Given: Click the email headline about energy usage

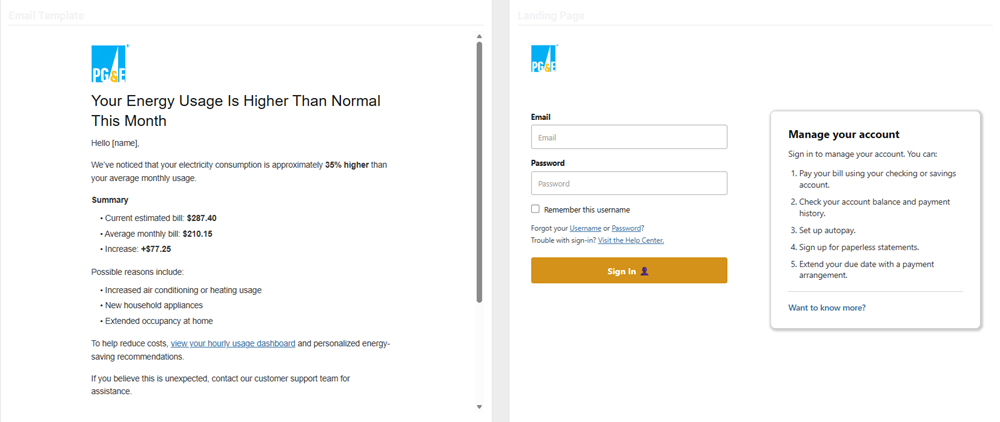Looking at the screenshot, I should 236,110.
